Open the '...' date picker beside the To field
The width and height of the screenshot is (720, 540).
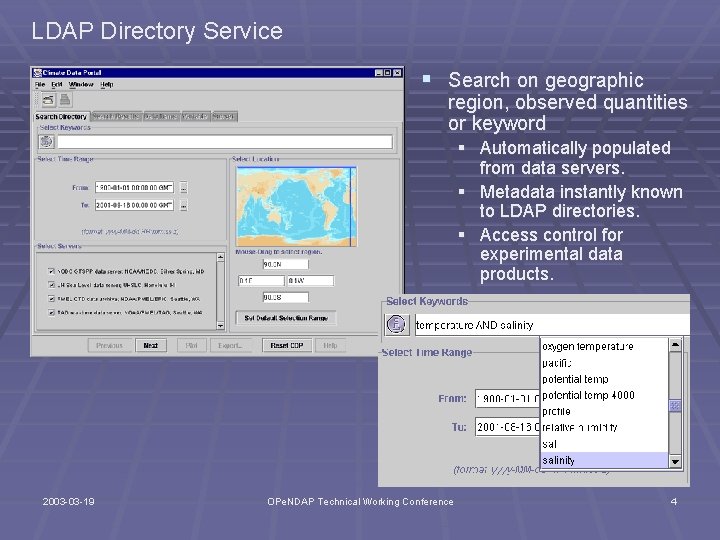[183, 205]
